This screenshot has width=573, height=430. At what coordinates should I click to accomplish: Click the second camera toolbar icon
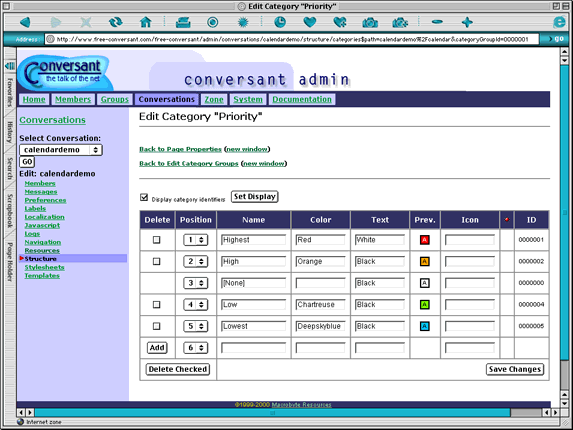pyautogui.click(x=400, y=23)
